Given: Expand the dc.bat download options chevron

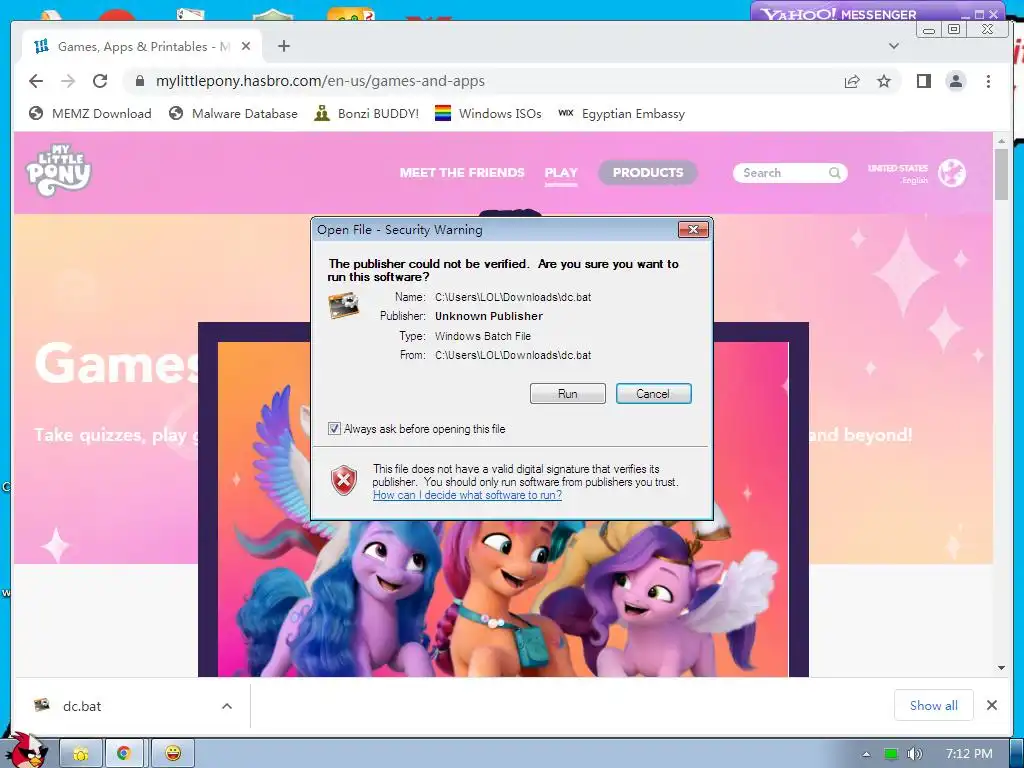Looking at the screenshot, I should coord(227,706).
